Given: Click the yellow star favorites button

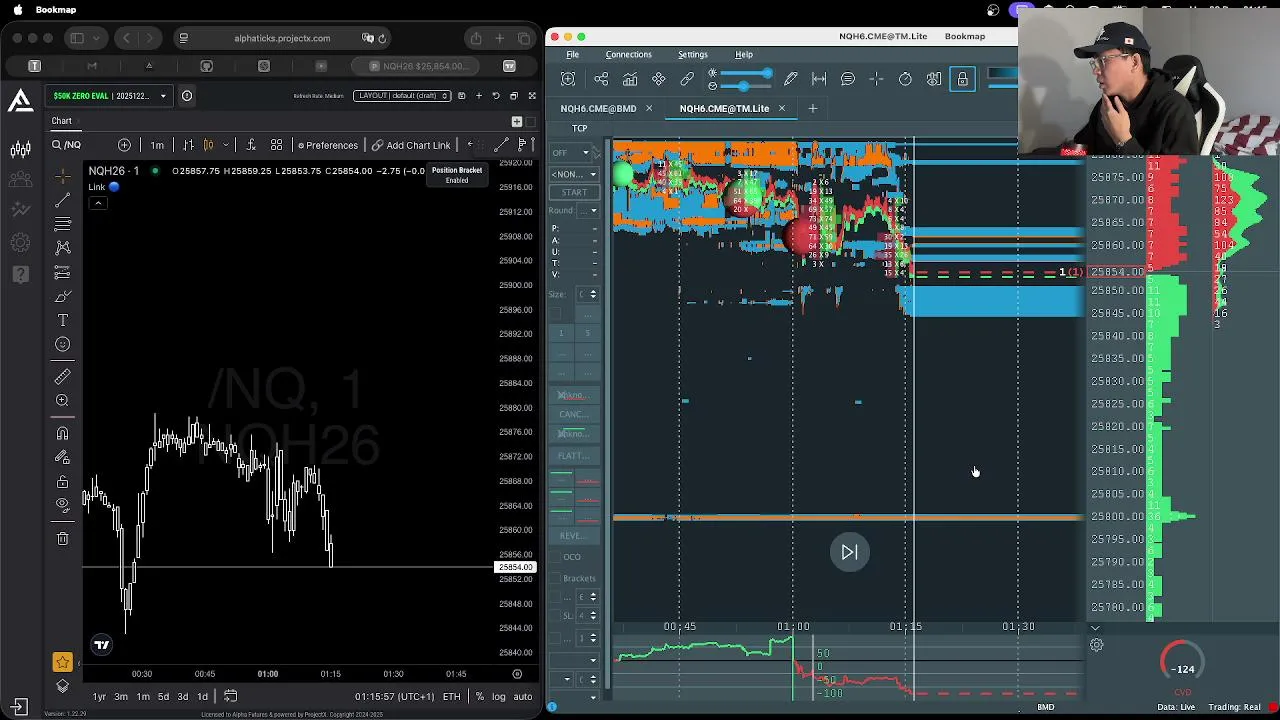Looking at the screenshot, I should coord(62,662).
